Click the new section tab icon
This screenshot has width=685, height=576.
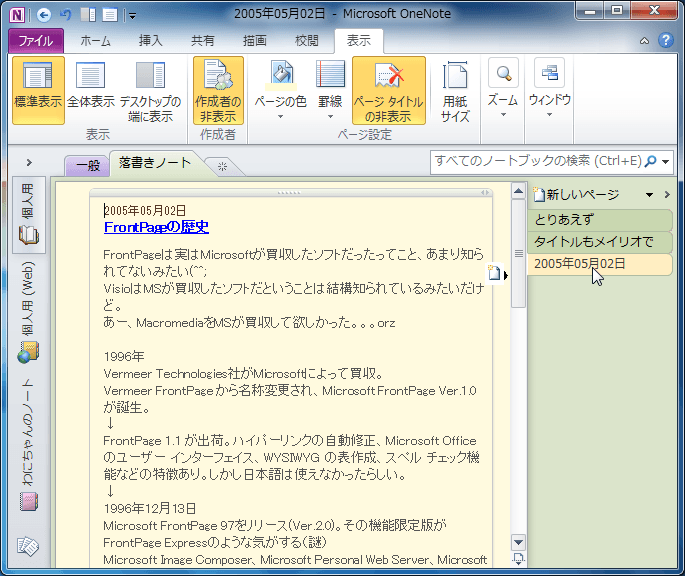point(222,165)
